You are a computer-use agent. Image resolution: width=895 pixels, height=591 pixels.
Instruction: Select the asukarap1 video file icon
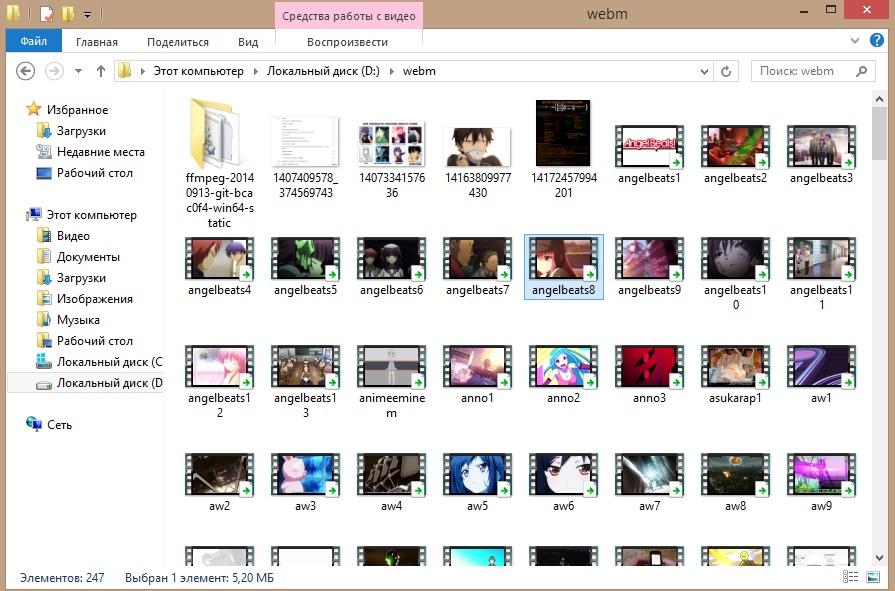tap(735, 367)
